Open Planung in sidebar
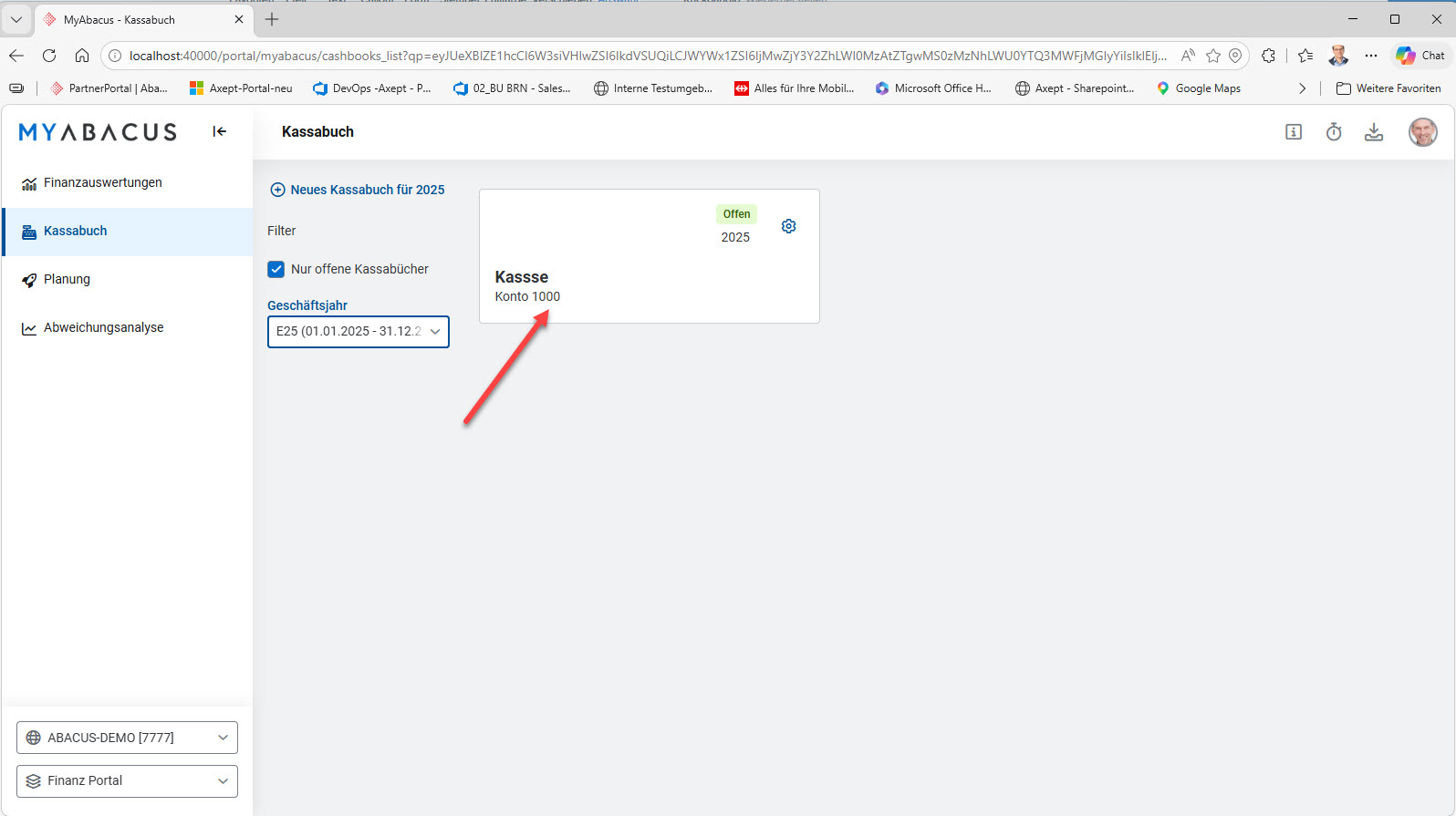Image resolution: width=1456 pixels, height=816 pixels. 128,280
